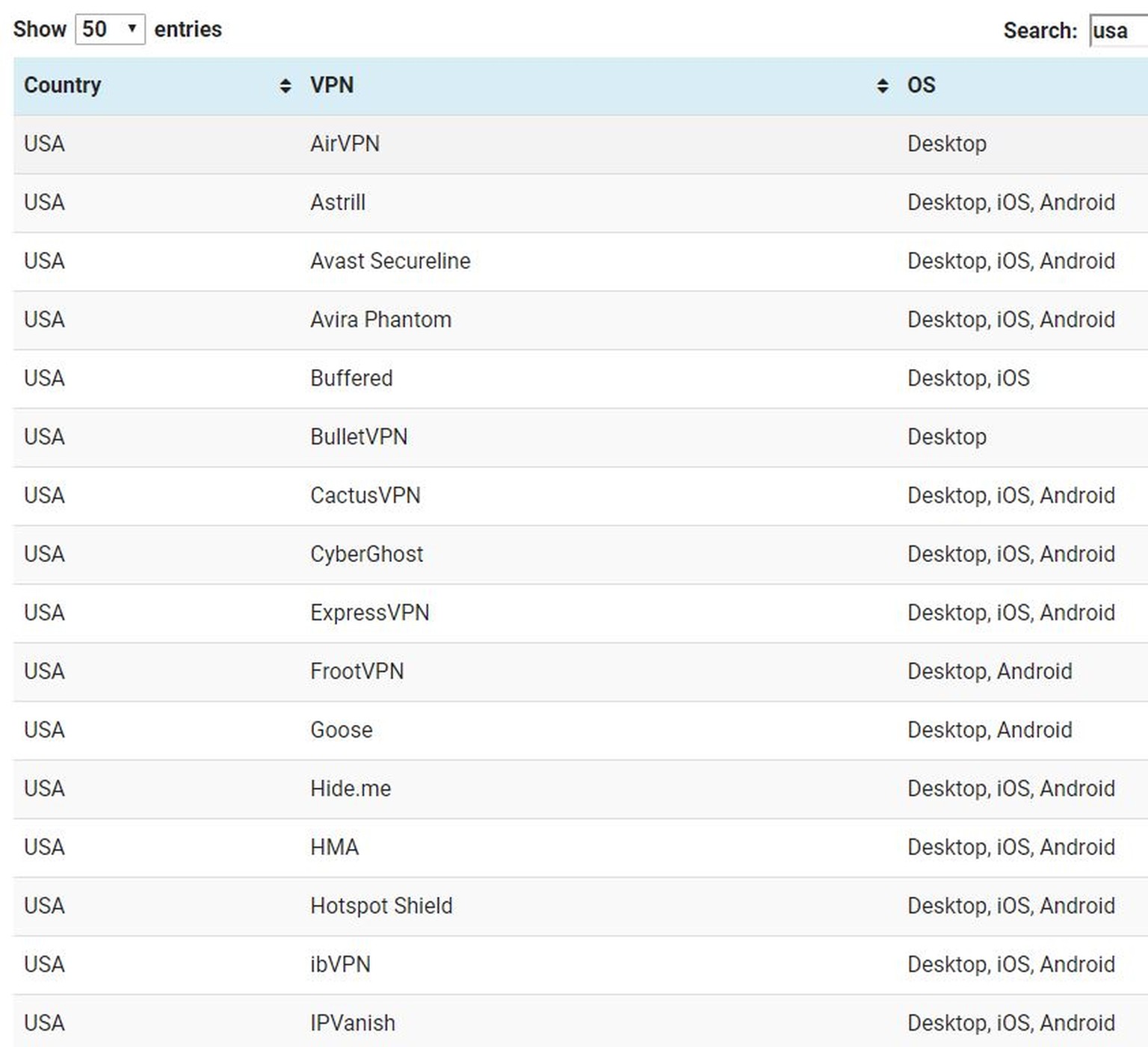The width and height of the screenshot is (1148, 1047).
Task: Select the Avast Secureline row
Action: (x=390, y=261)
